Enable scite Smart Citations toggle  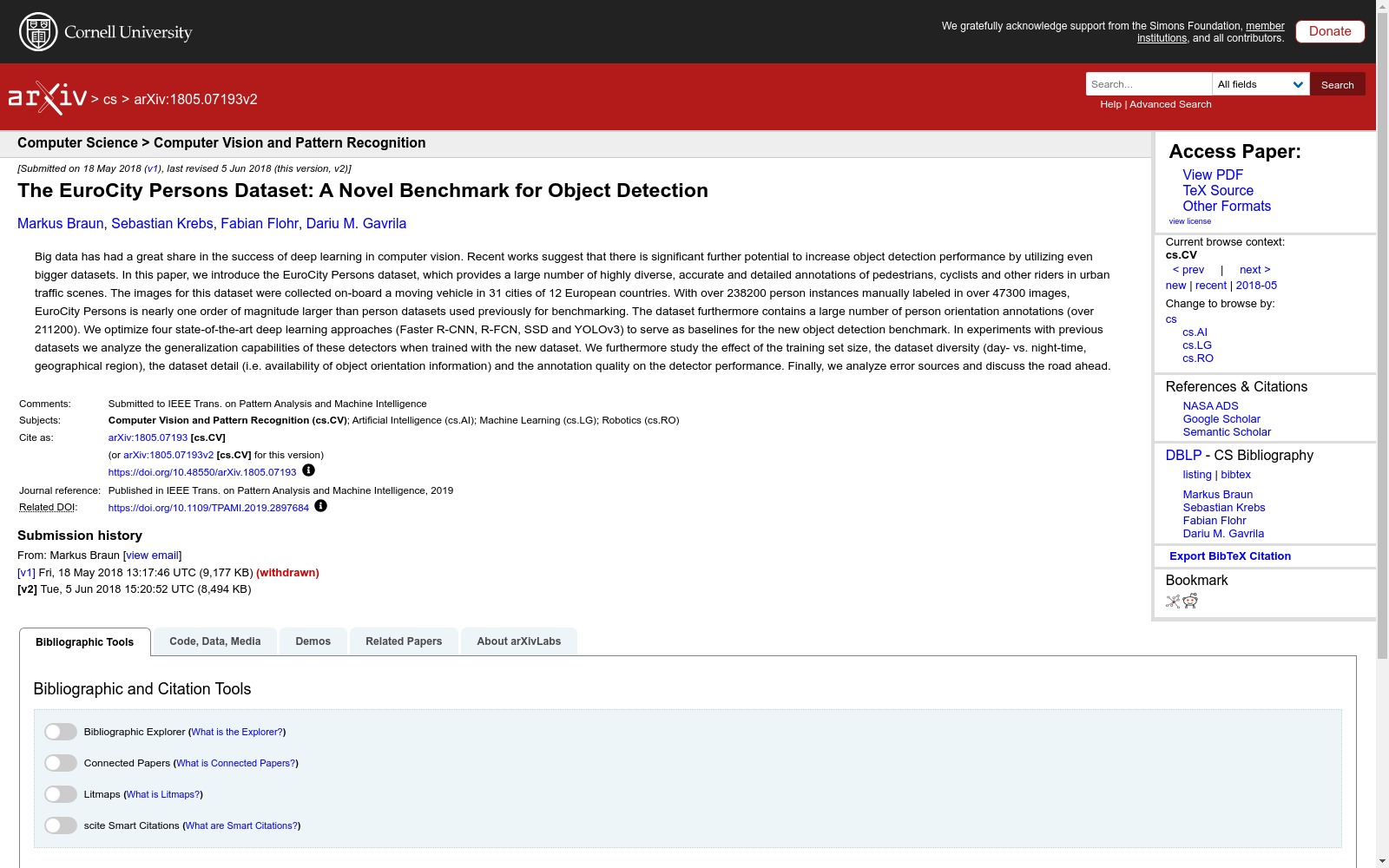point(61,825)
